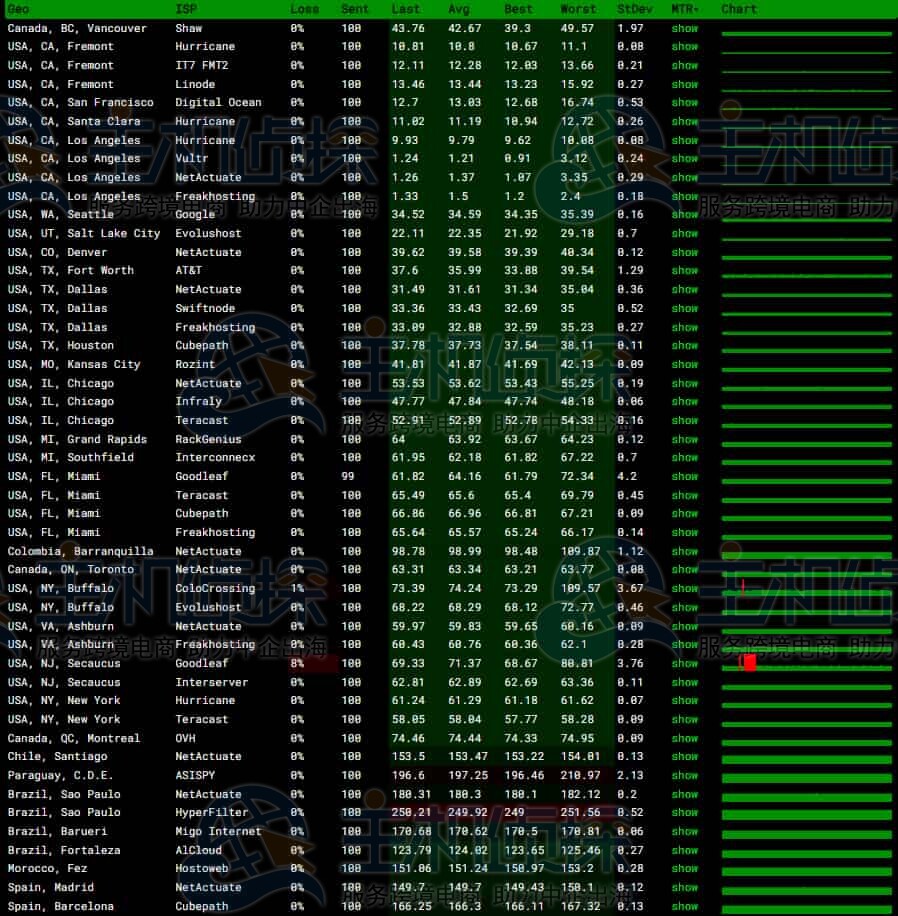Show MTR for Denver NetActuate row
Image resolution: width=898 pixels, height=916 pixels.
coord(685,252)
